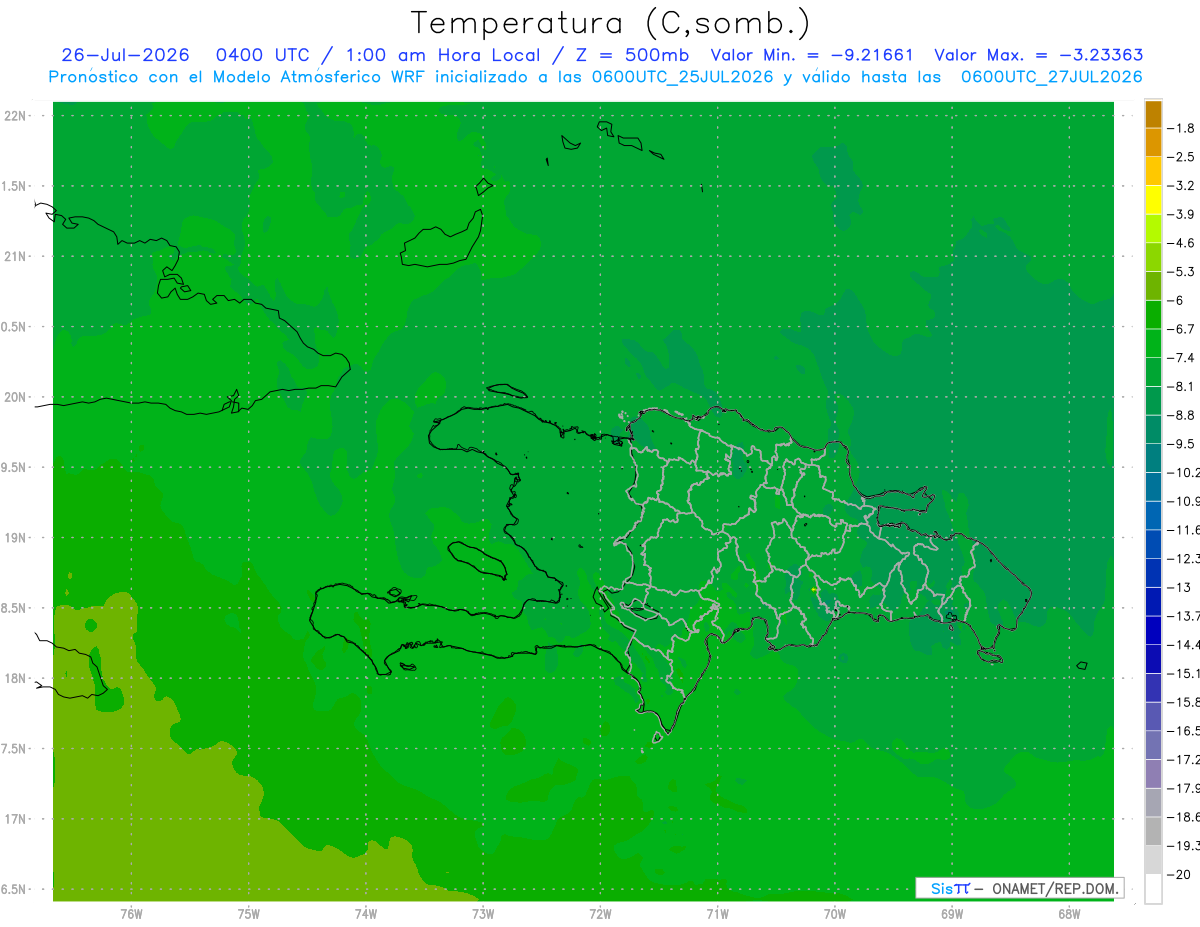
Task: Click the latitude label "22N"
Action: click(16, 116)
